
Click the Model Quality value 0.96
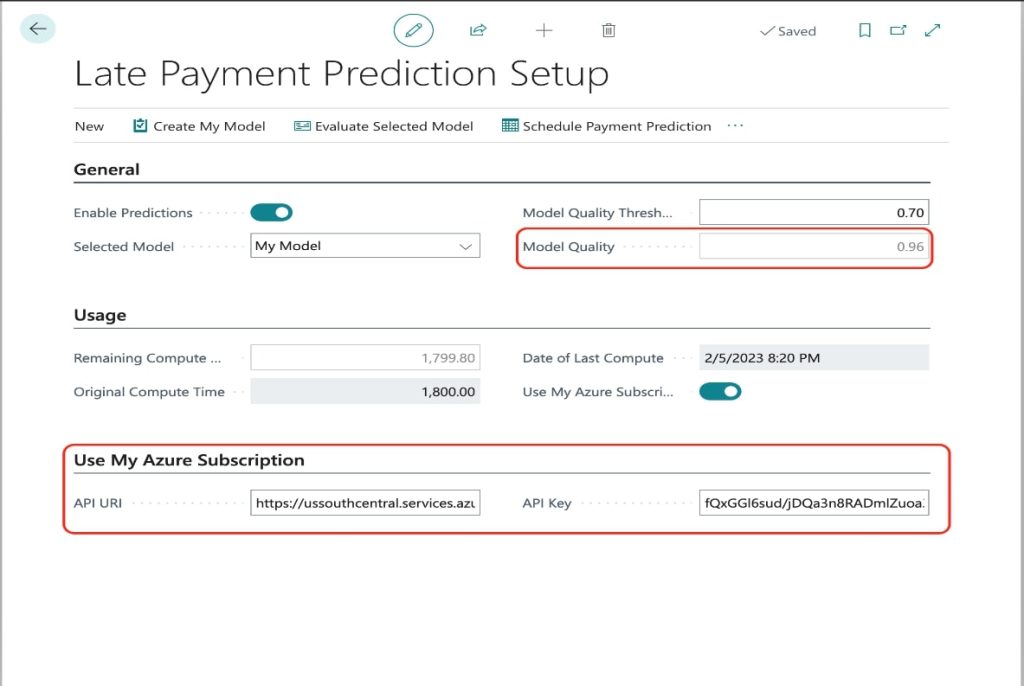[x=814, y=246]
